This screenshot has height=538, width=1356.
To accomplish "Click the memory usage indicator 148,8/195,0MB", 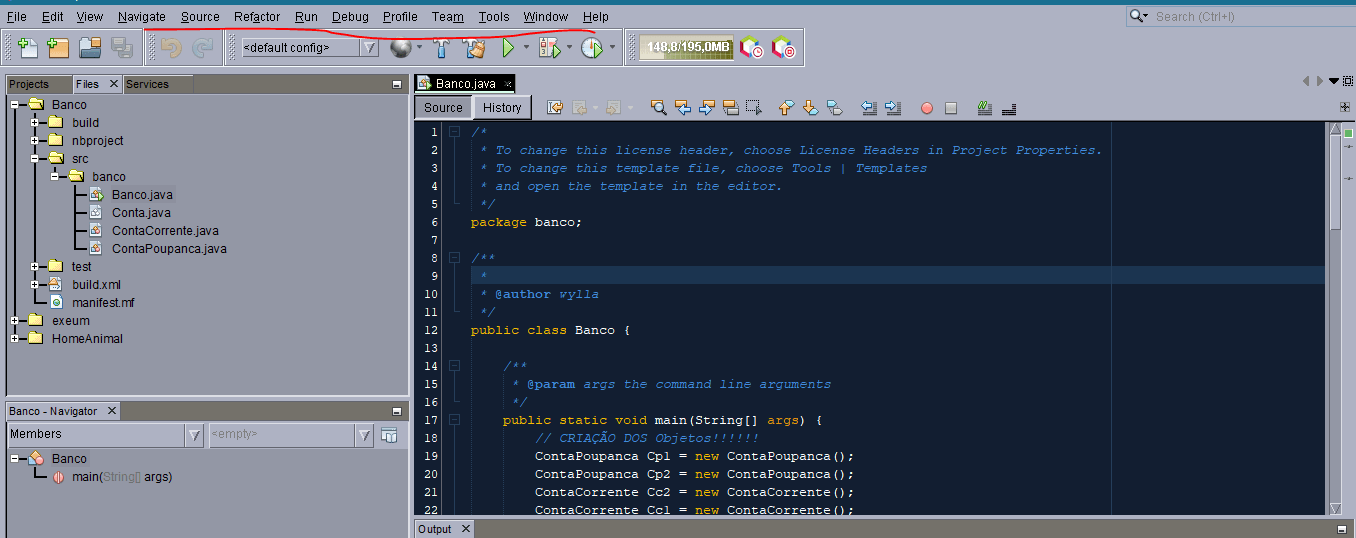I will [686, 47].
